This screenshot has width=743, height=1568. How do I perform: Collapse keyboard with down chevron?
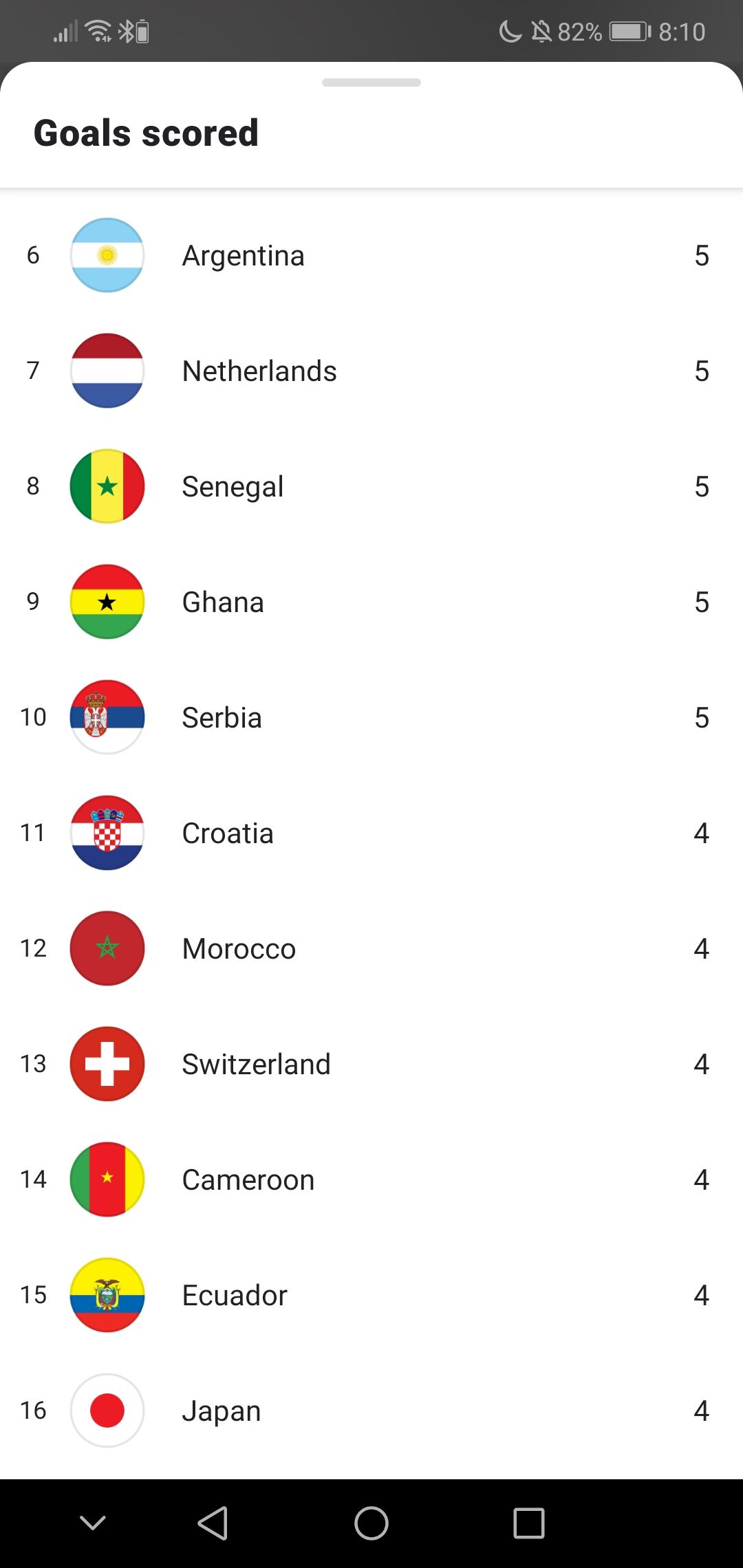(93, 1523)
